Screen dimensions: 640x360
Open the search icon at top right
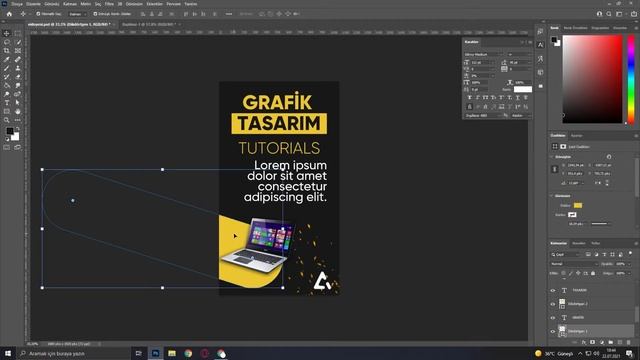point(609,14)
